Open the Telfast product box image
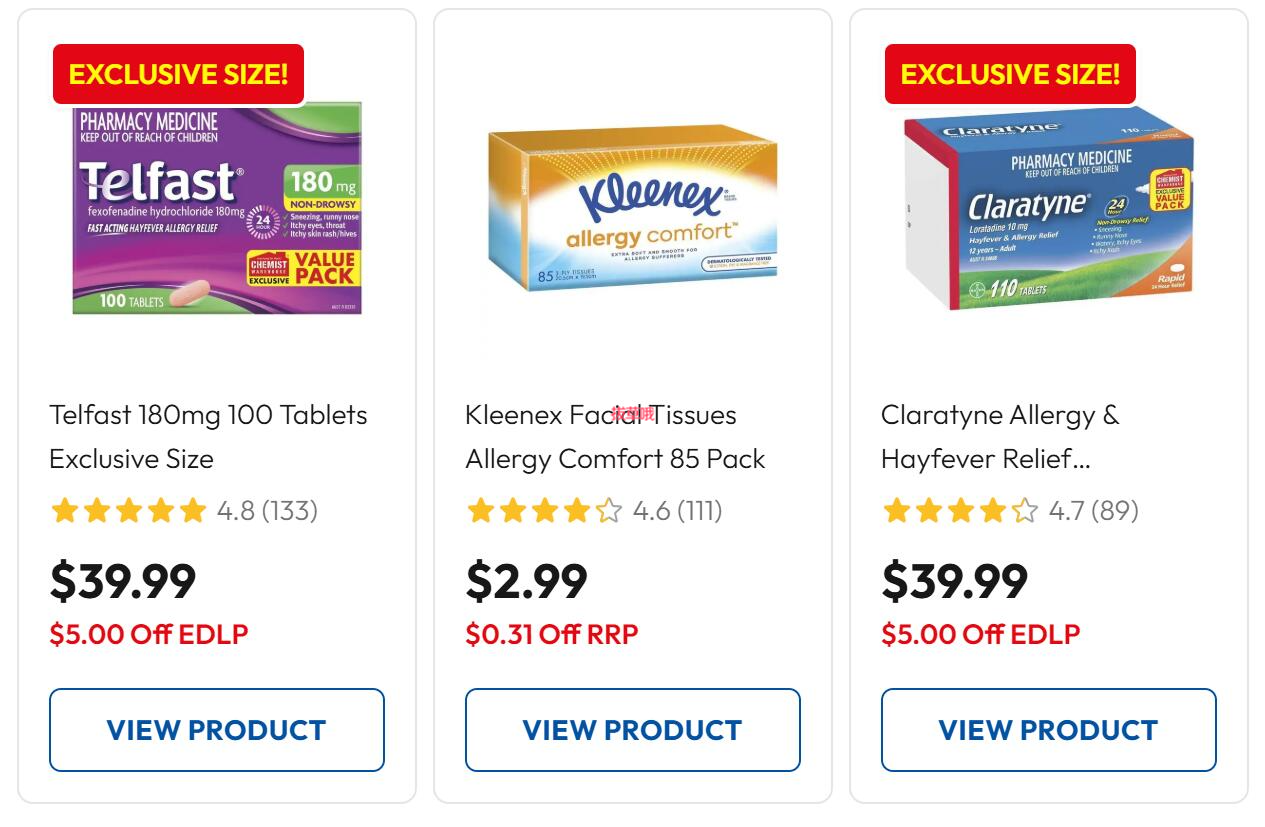1265x827 pixels. tap(217, 209)
